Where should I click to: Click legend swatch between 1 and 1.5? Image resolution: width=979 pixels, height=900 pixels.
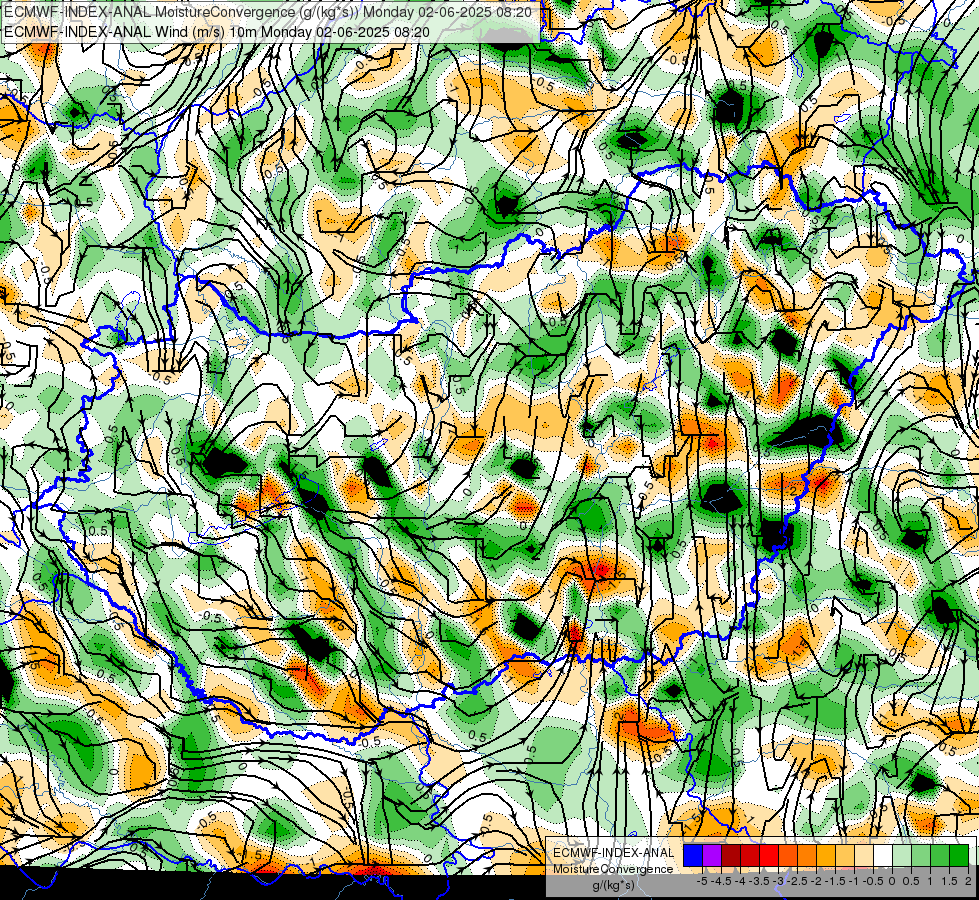940,856
